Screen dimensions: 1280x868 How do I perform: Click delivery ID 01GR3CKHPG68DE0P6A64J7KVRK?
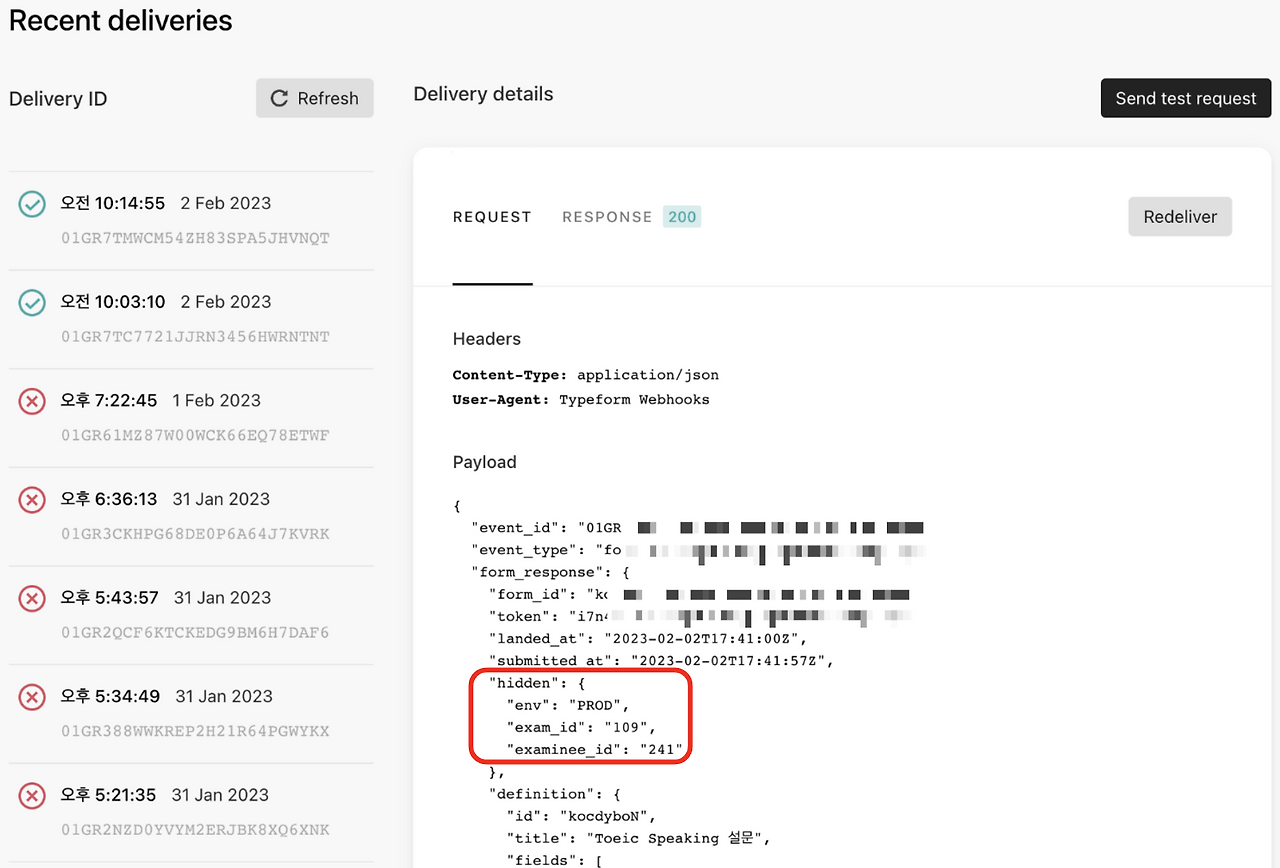[195, 534]
